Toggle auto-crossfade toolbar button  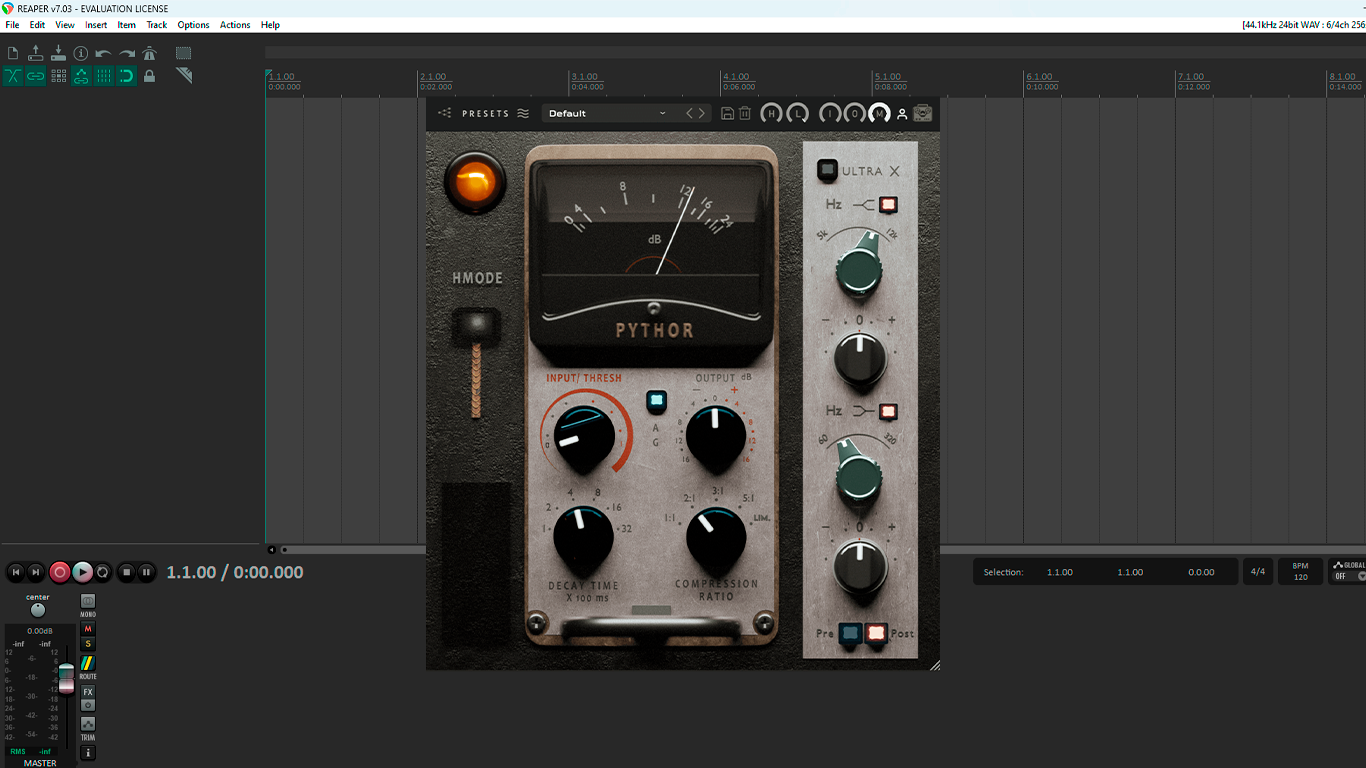13,76
